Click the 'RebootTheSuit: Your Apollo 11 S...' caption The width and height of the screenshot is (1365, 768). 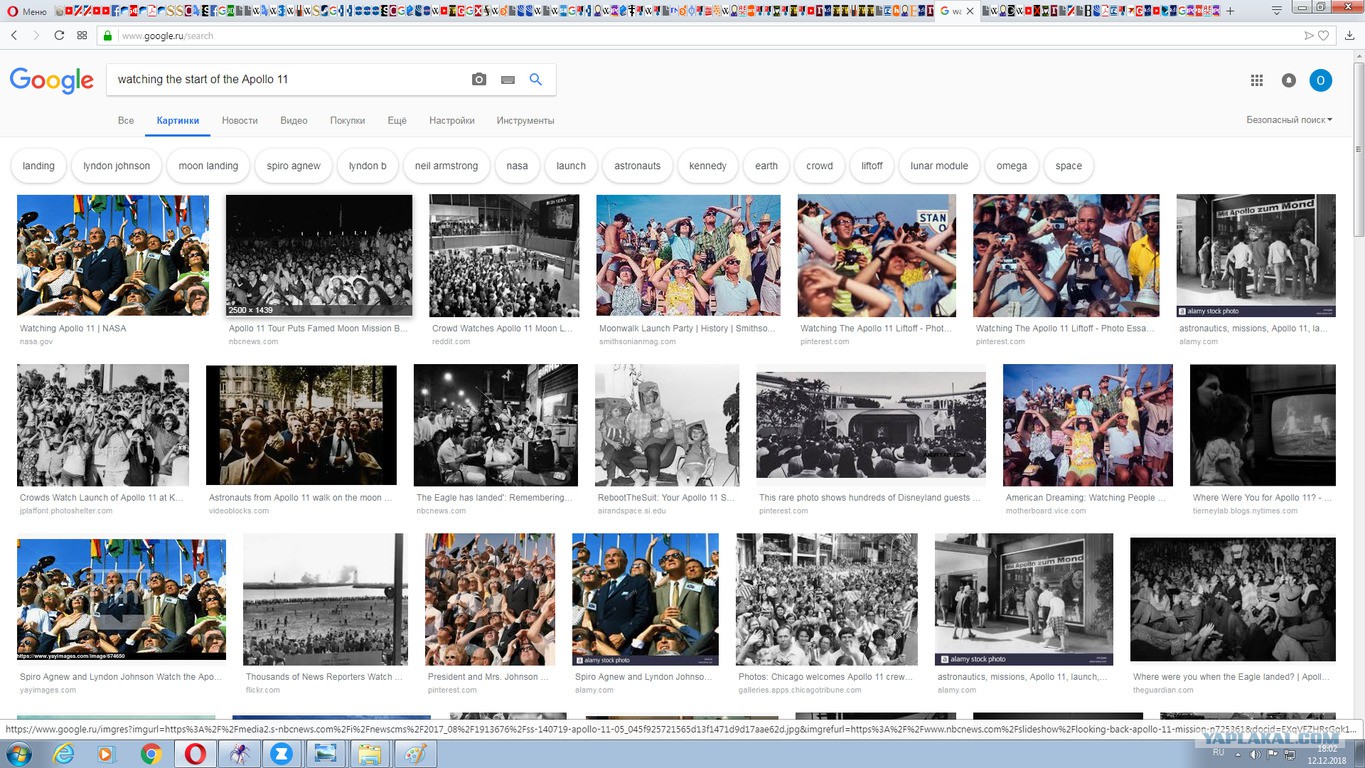click(x=666, y=497)
